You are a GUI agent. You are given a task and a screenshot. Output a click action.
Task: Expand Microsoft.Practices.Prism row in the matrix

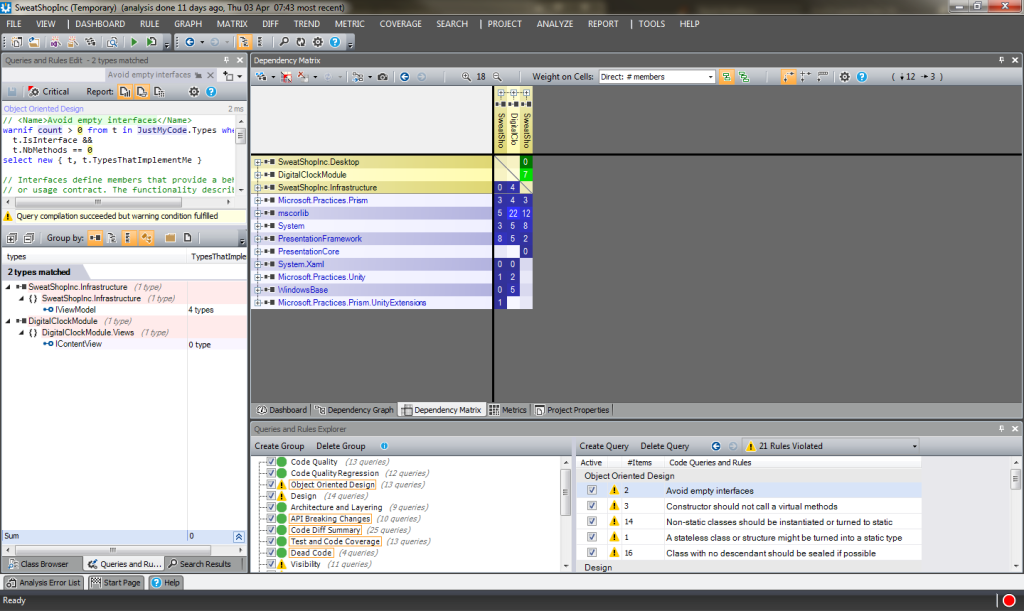tap(258, 200)
